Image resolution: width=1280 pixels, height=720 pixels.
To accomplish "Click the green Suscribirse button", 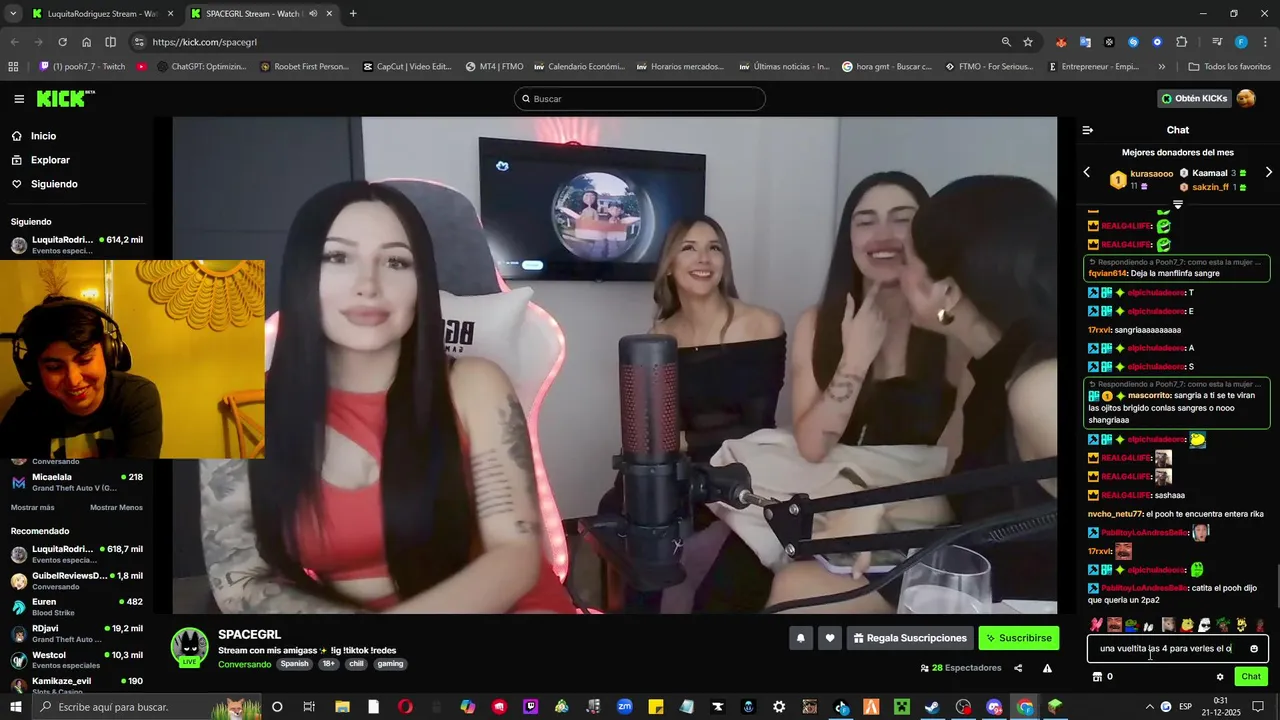I will pos(1019,638).
